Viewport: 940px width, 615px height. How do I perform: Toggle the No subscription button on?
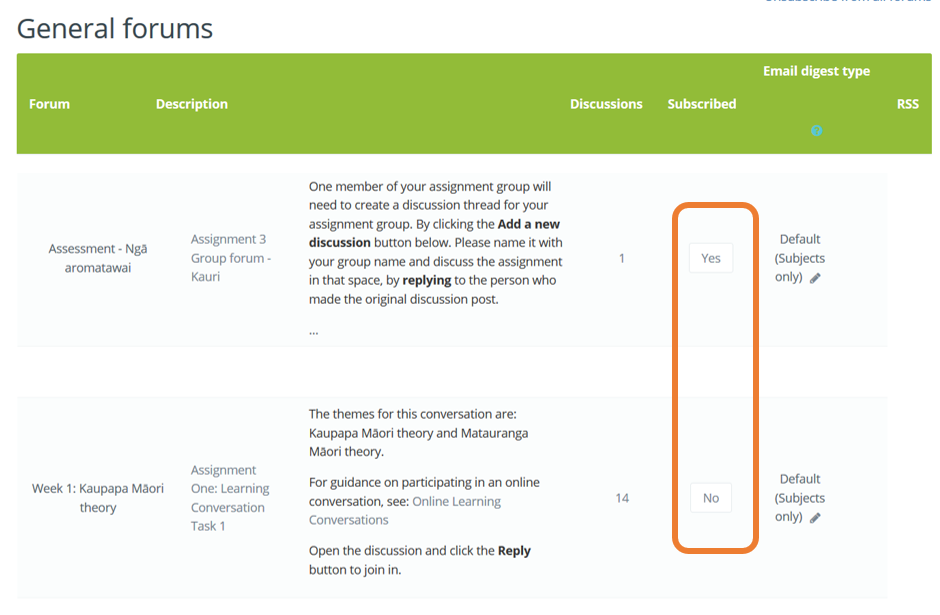point(710,498)
